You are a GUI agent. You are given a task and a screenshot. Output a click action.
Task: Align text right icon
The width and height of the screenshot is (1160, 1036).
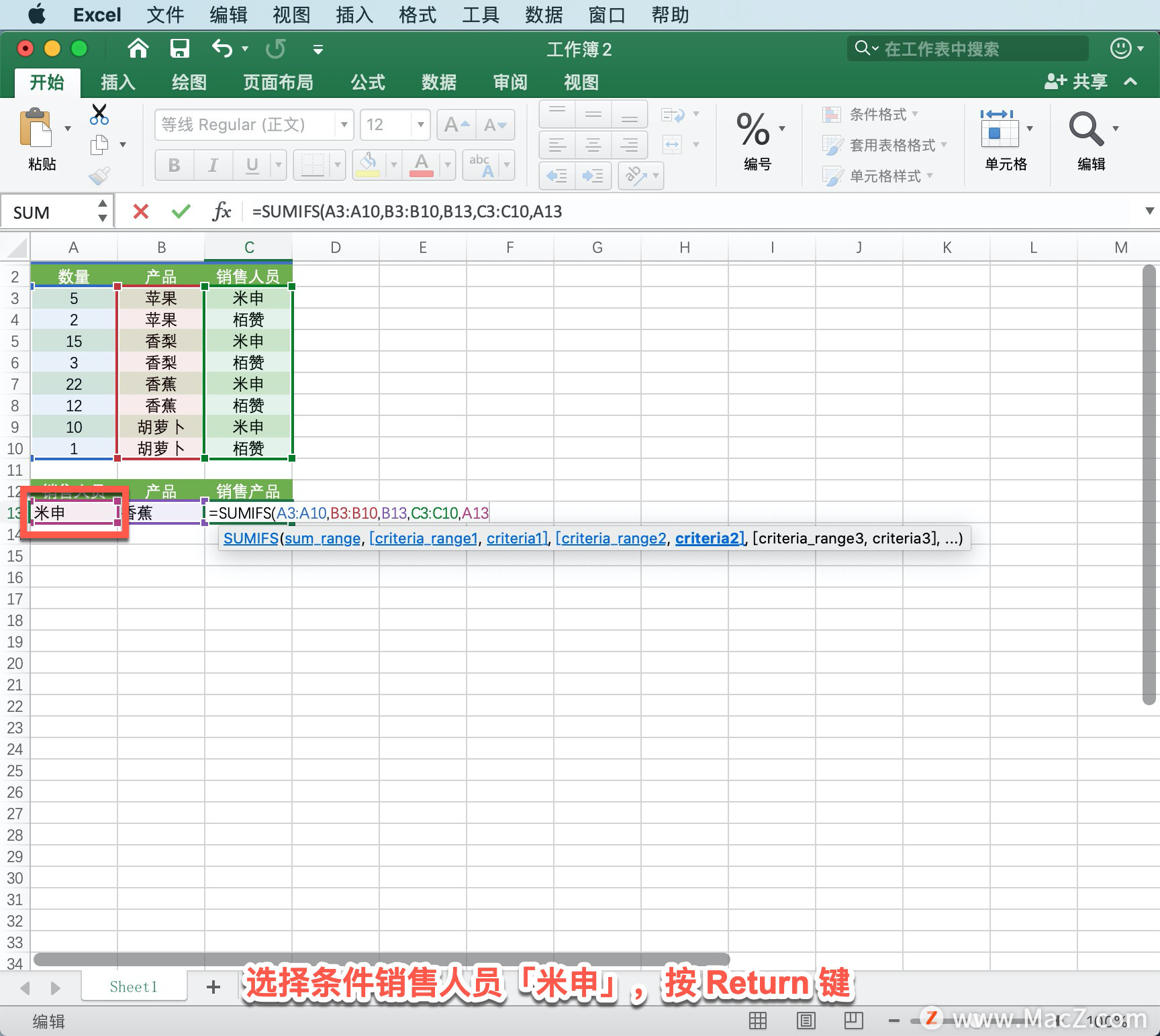click(x=629, y=145)
